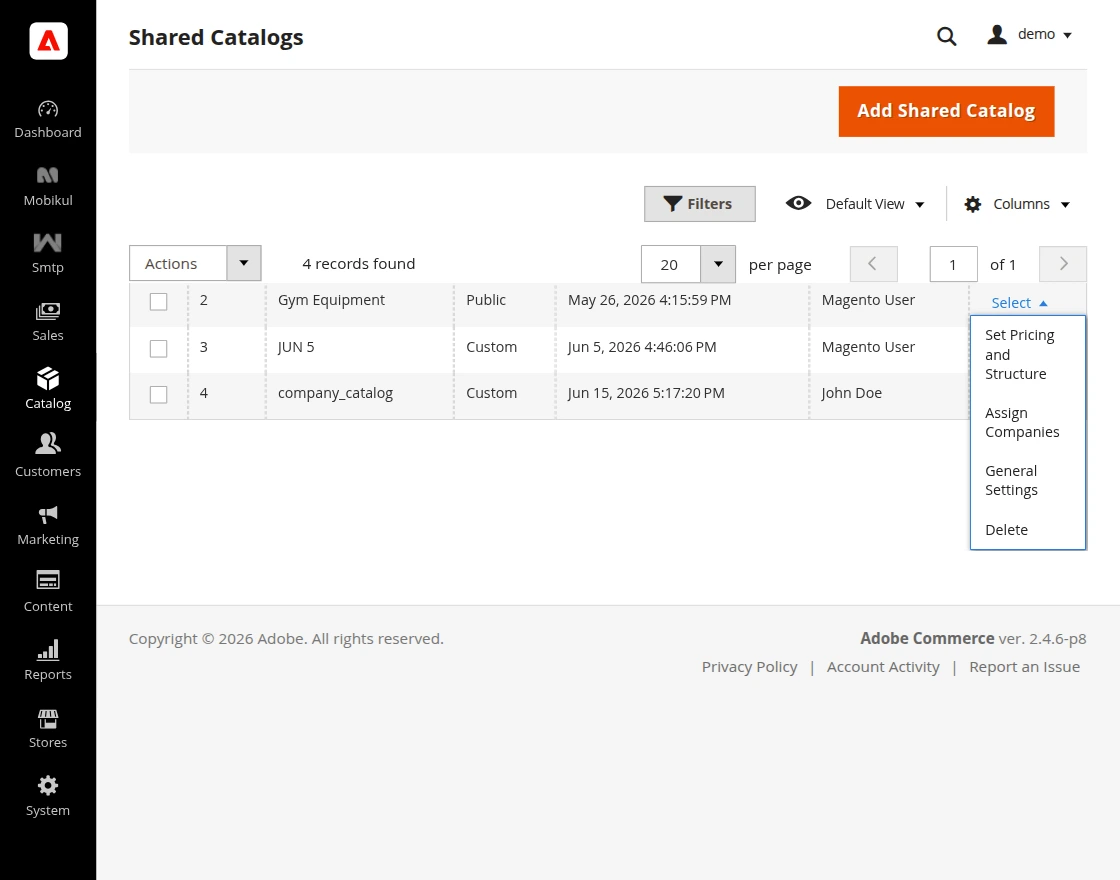Choose Assign Companies from menu
The height and width of the screenshot is (880, 1120).
(x=1028, y=422)
